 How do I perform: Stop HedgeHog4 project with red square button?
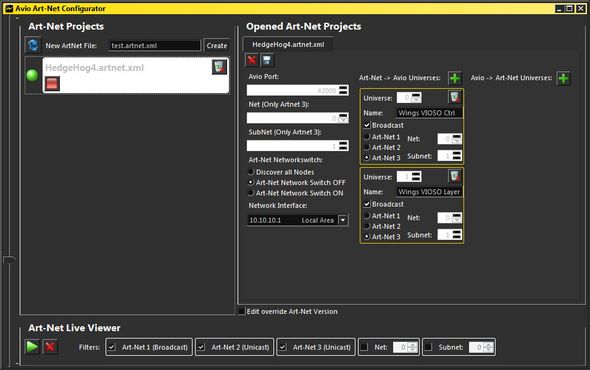(52, 84)
